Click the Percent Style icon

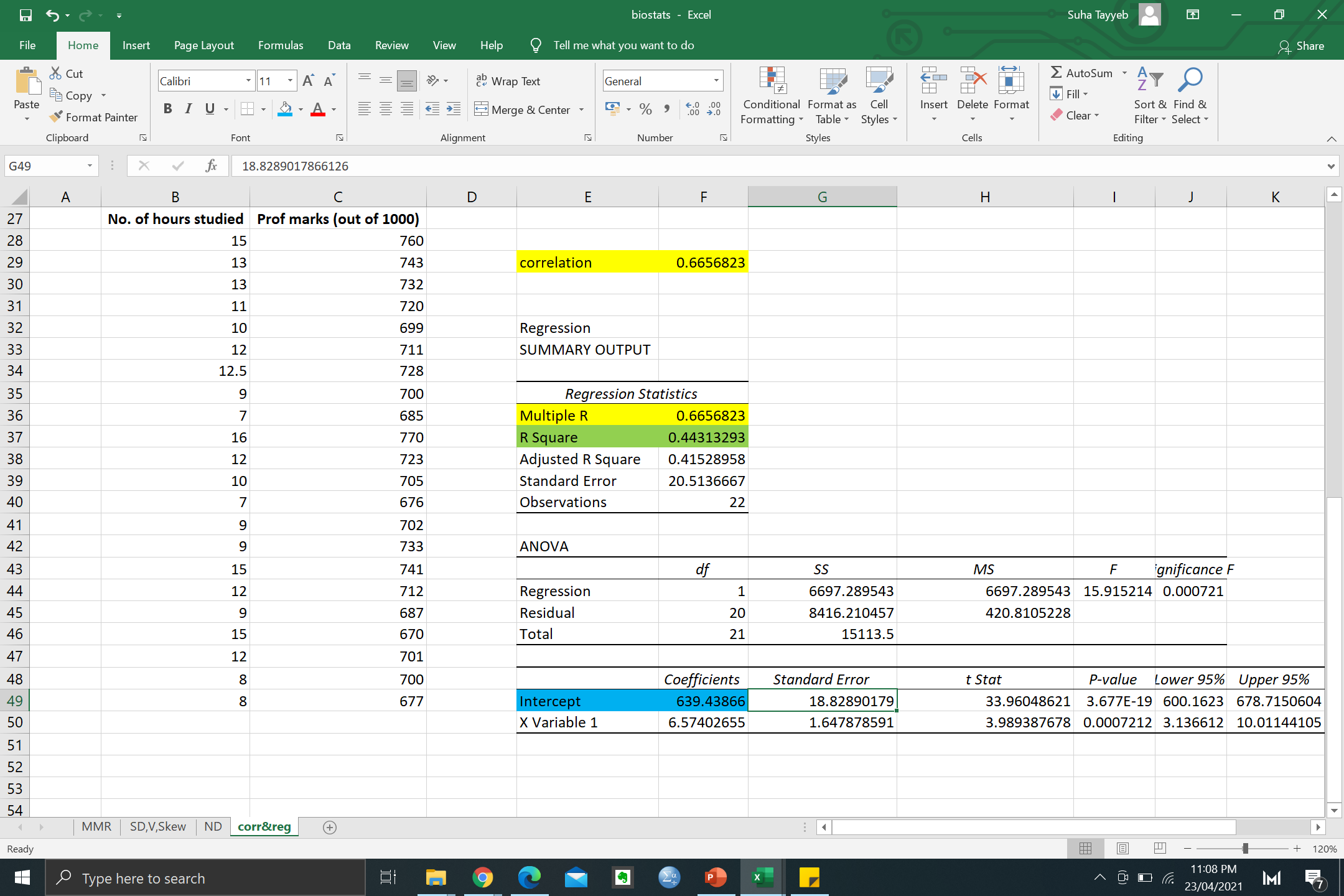point(645,109)
